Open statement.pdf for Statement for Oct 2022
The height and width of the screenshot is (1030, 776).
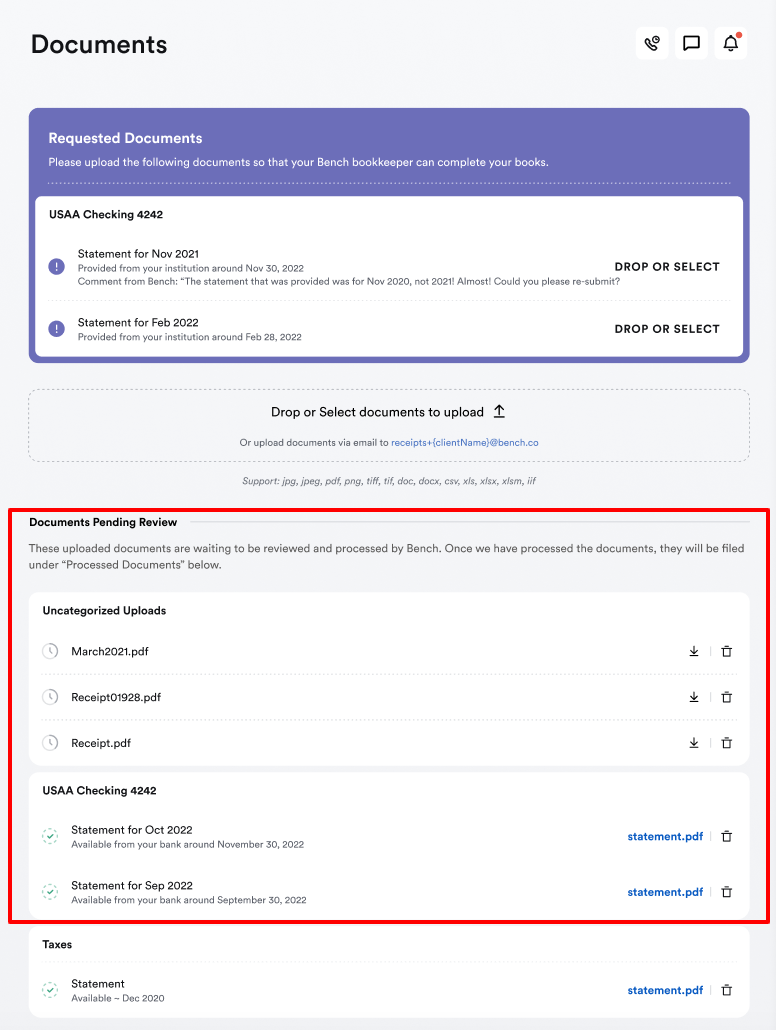pyautogui.click(x=665, y=836)
